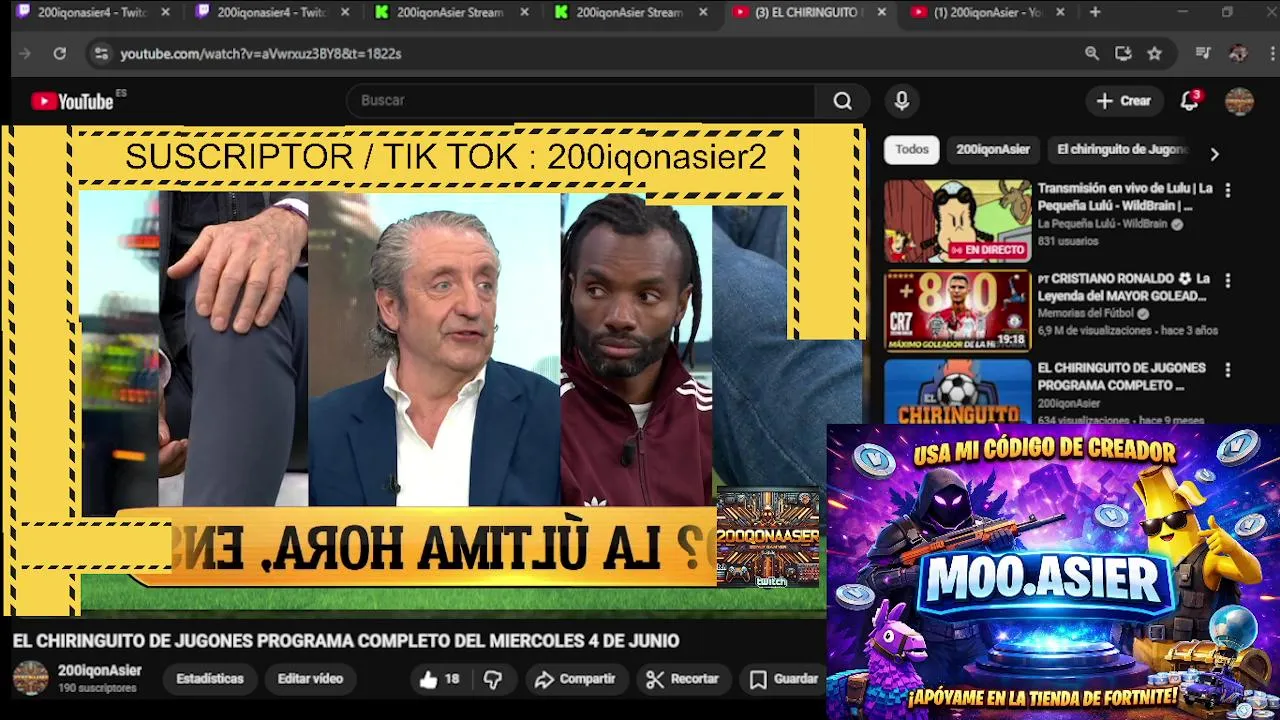
Task: Reload the page with the refresh icon
Action: click(x=60, y=54)
